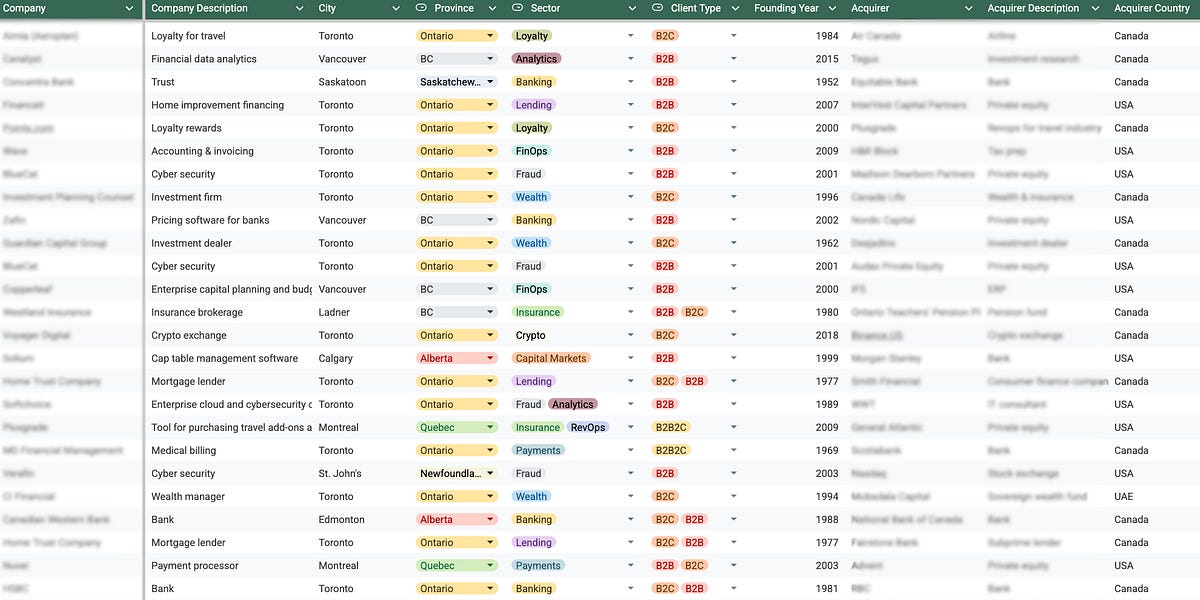Open Quebec chip in travel add-ons row

[x=456, y=427]
